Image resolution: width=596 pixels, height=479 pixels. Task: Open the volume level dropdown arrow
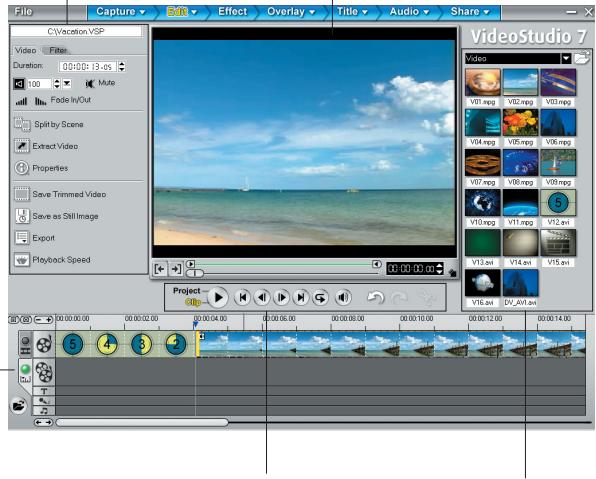click(67, 83)
